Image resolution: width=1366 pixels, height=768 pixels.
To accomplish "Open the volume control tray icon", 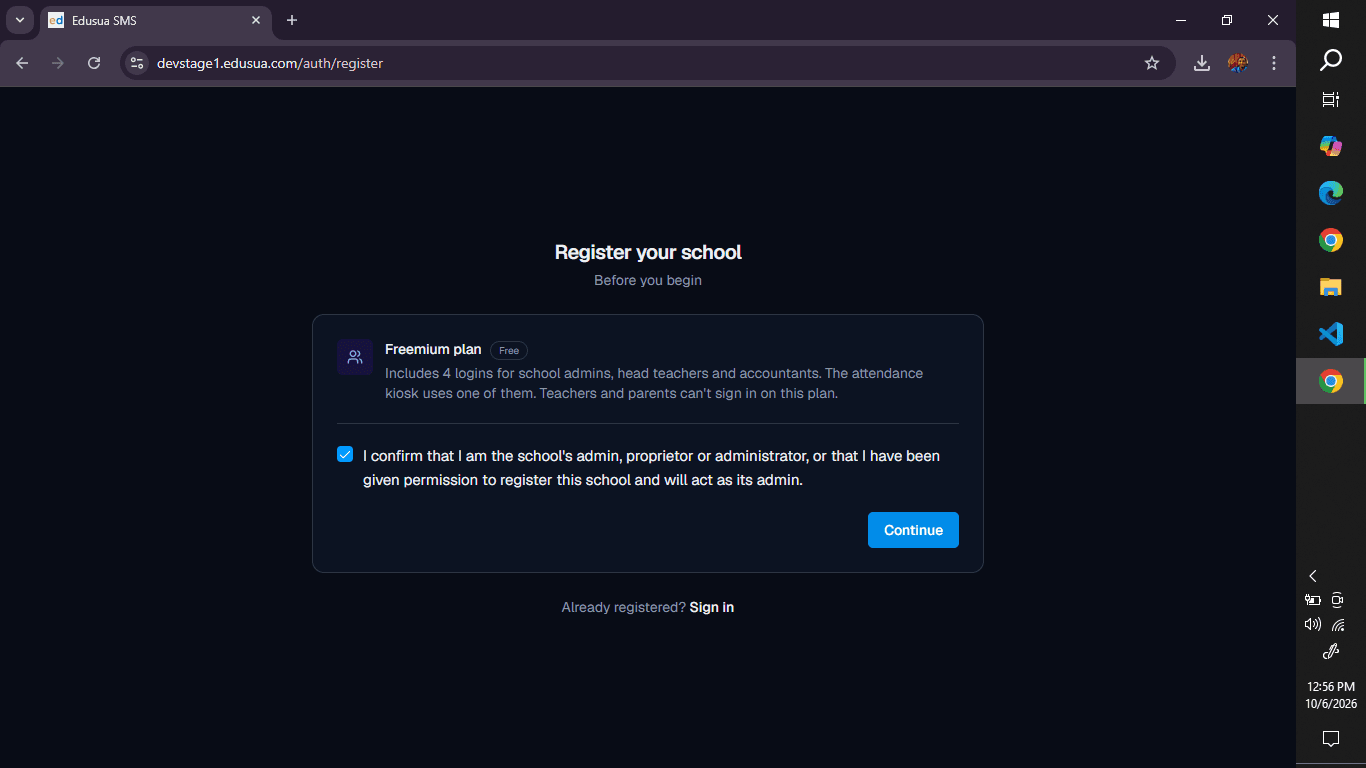I will pyautogui.click(x=1313, y=624).
